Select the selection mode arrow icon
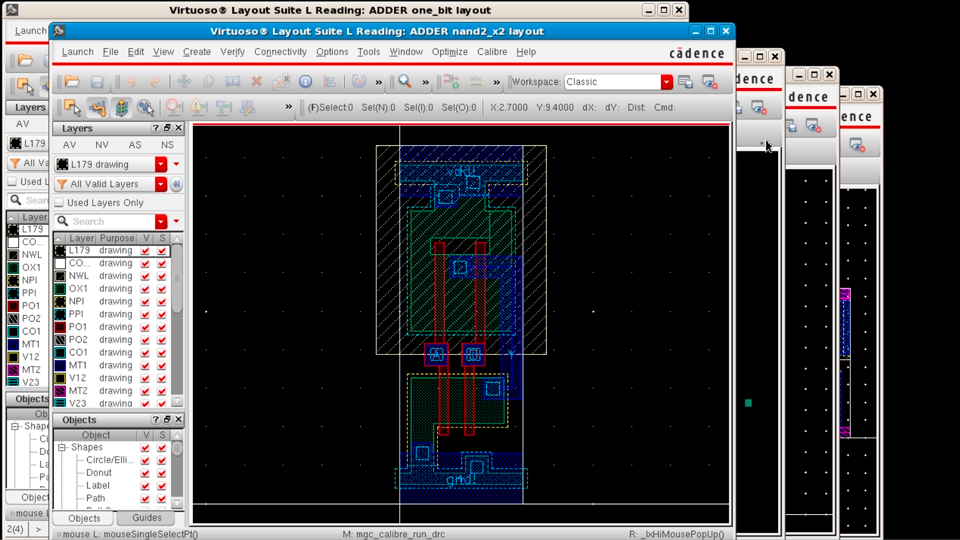This screenshot has height=540, width=960. pos(72,107)
